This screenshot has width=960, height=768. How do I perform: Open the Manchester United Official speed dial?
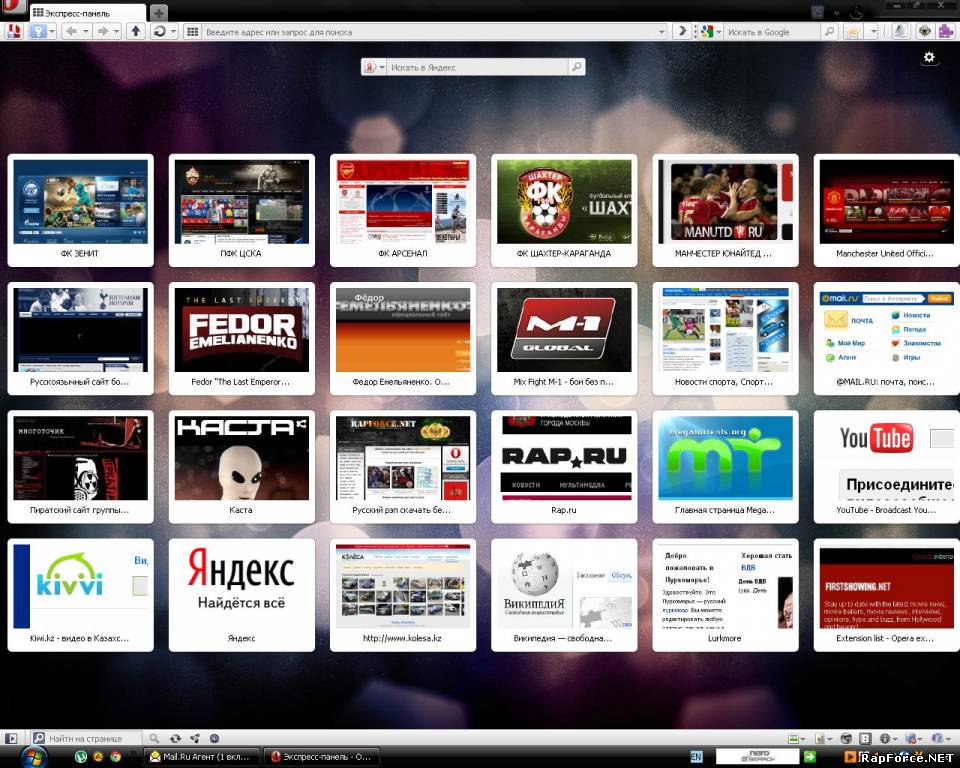pyautogui.click(x=887, y=210)
